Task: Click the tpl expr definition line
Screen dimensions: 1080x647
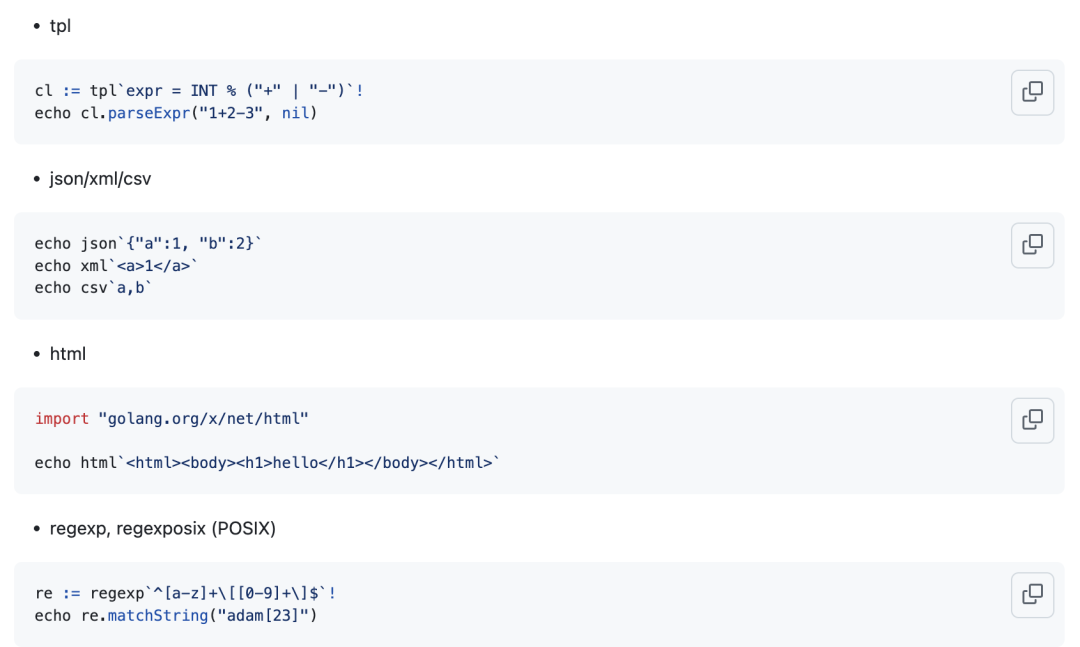Action: pyautogui.click(x=199, y=91)
